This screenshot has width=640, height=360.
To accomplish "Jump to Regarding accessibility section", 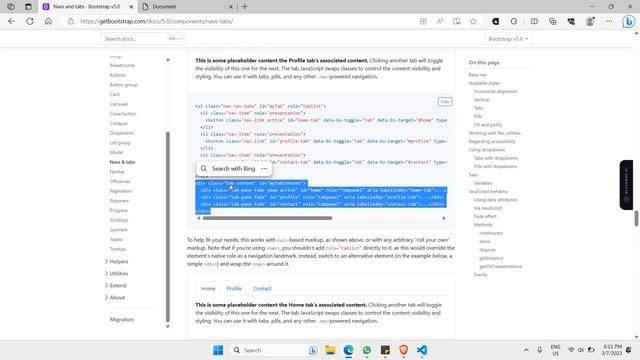I will pyautogui.click(x=492, y=142).
